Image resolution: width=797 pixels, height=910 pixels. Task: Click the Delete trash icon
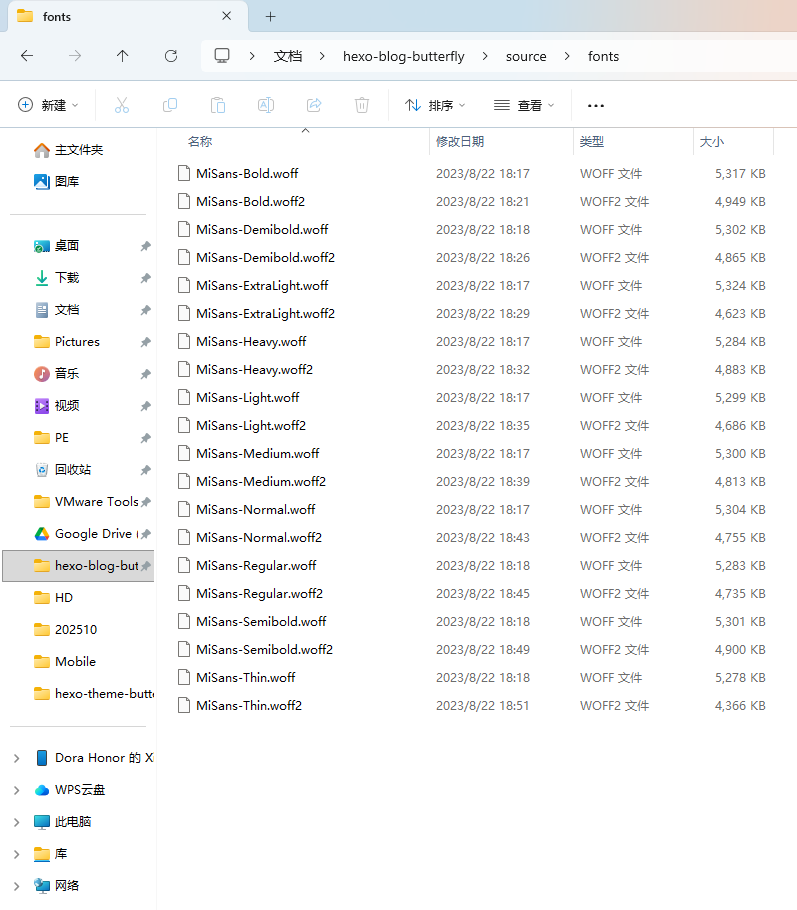pyautogui.click(x=362, y=105)
